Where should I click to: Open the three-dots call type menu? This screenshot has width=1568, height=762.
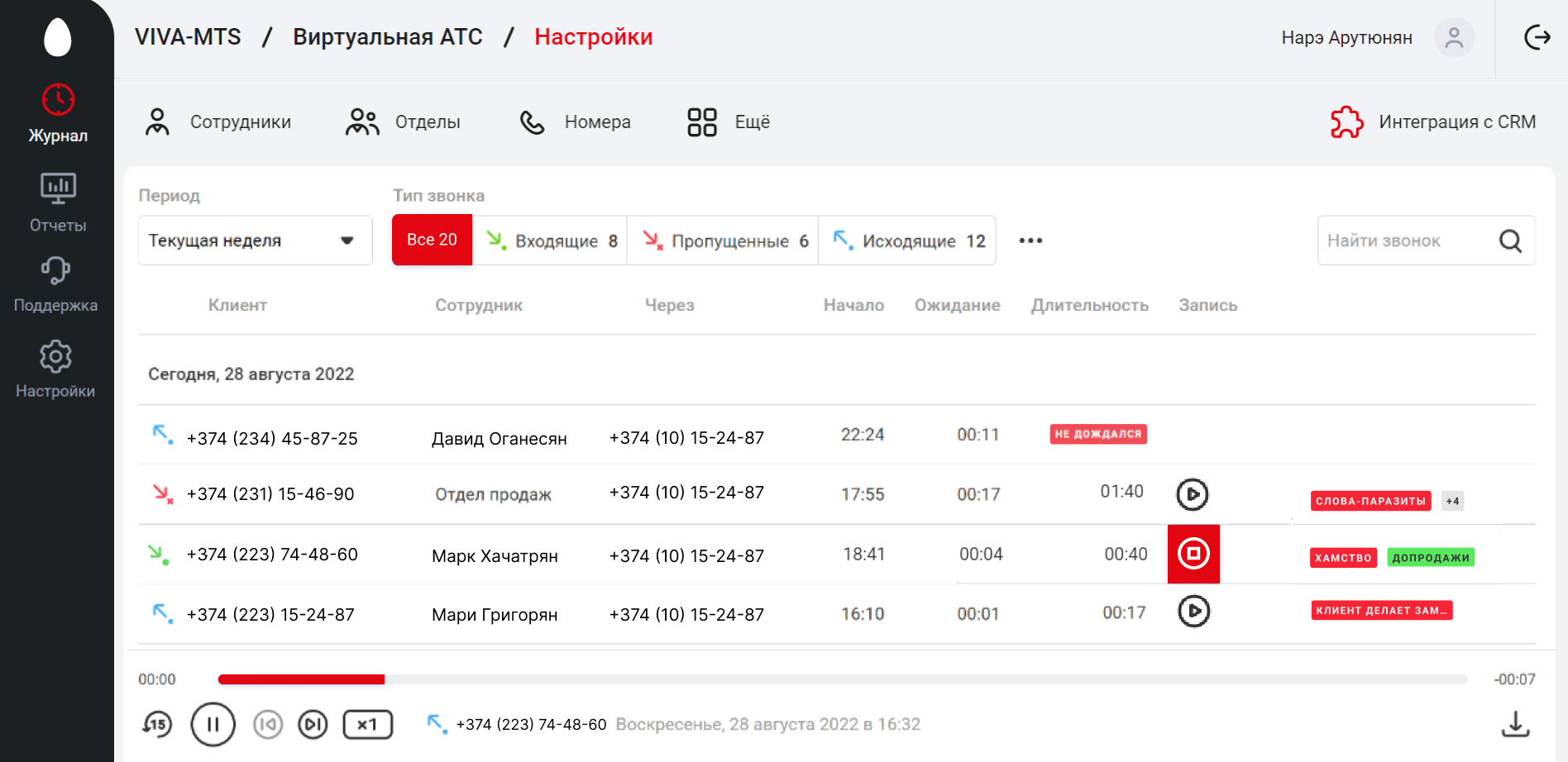point(1030,241)
